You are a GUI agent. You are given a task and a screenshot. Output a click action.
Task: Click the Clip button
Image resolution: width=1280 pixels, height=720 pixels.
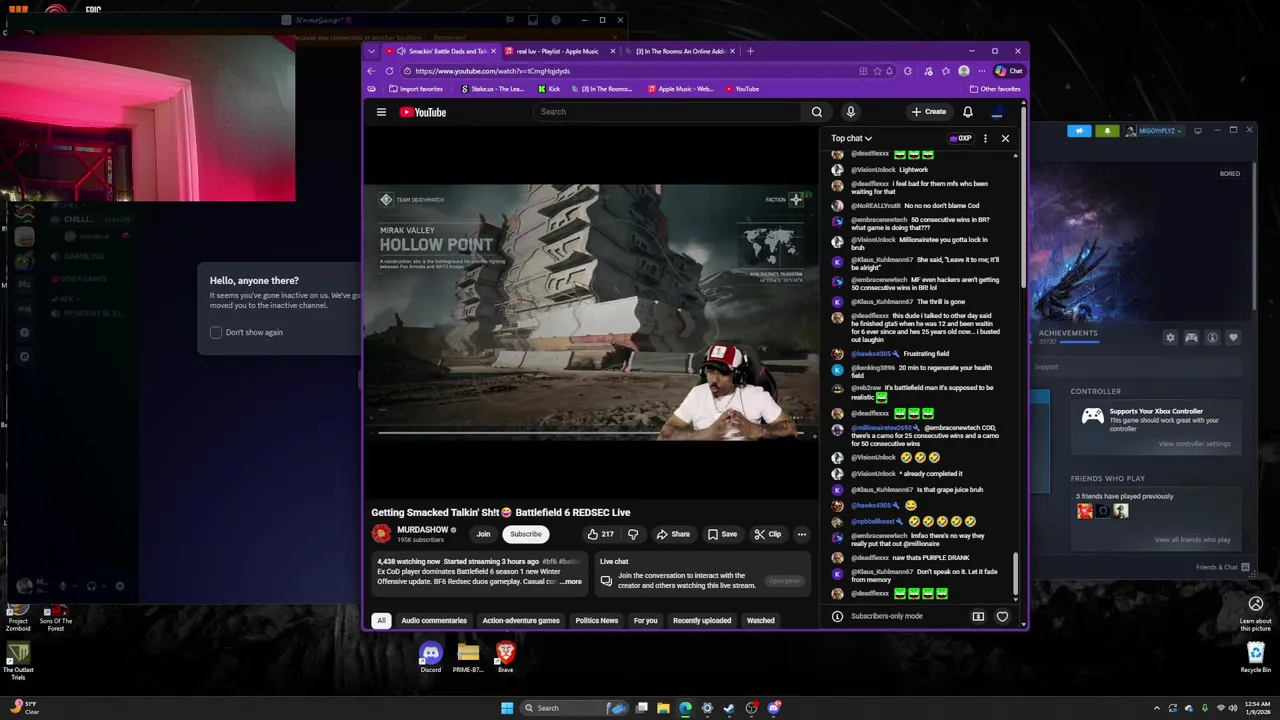(768, 534)
